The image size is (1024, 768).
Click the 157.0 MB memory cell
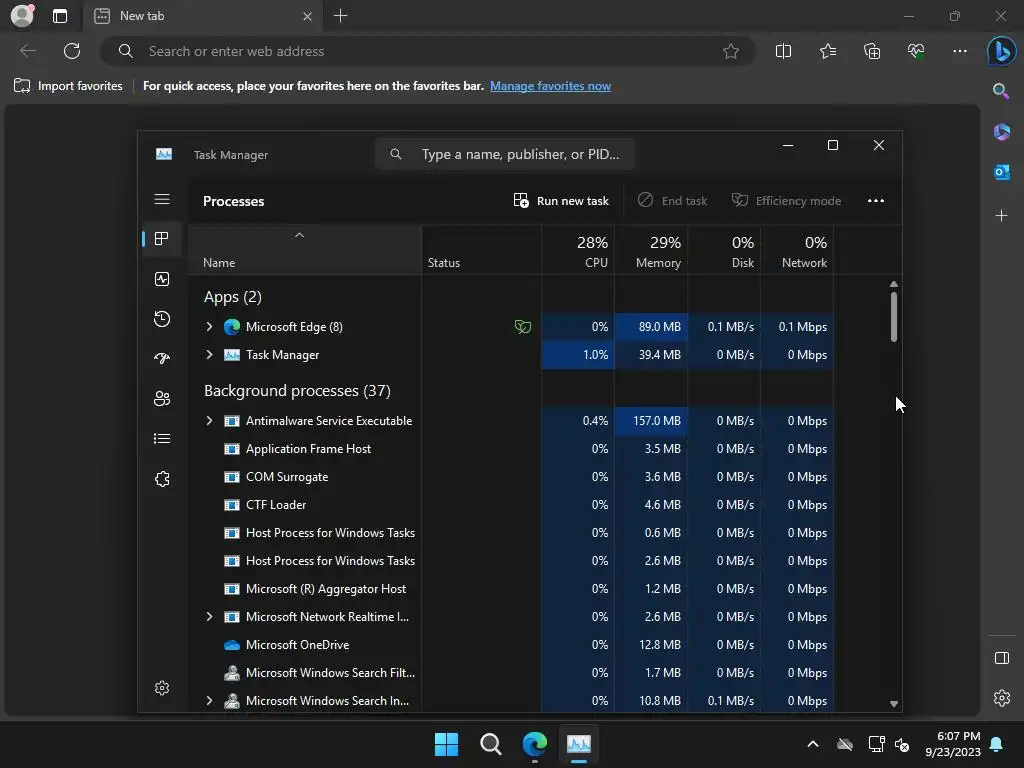(651, 421)
